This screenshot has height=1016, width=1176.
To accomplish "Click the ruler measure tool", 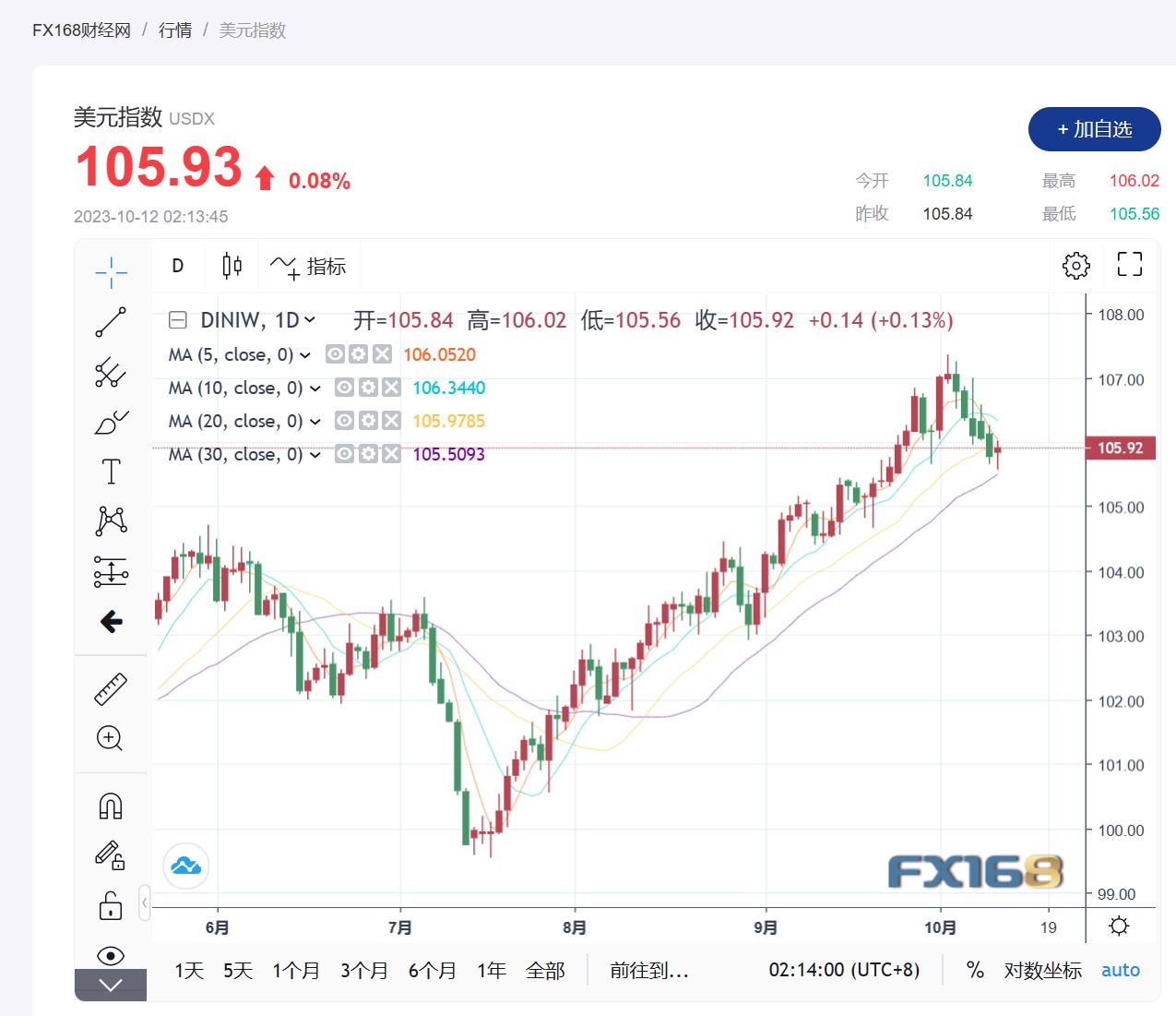I will 111,689.
